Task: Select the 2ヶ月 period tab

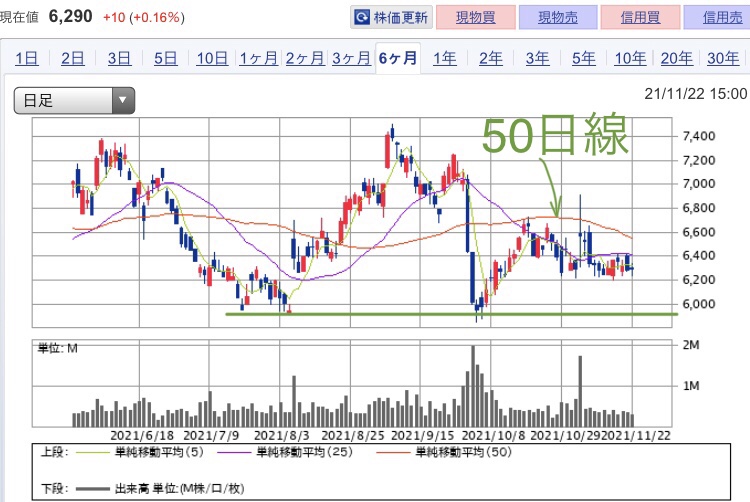Action: (x=305, y=59)
